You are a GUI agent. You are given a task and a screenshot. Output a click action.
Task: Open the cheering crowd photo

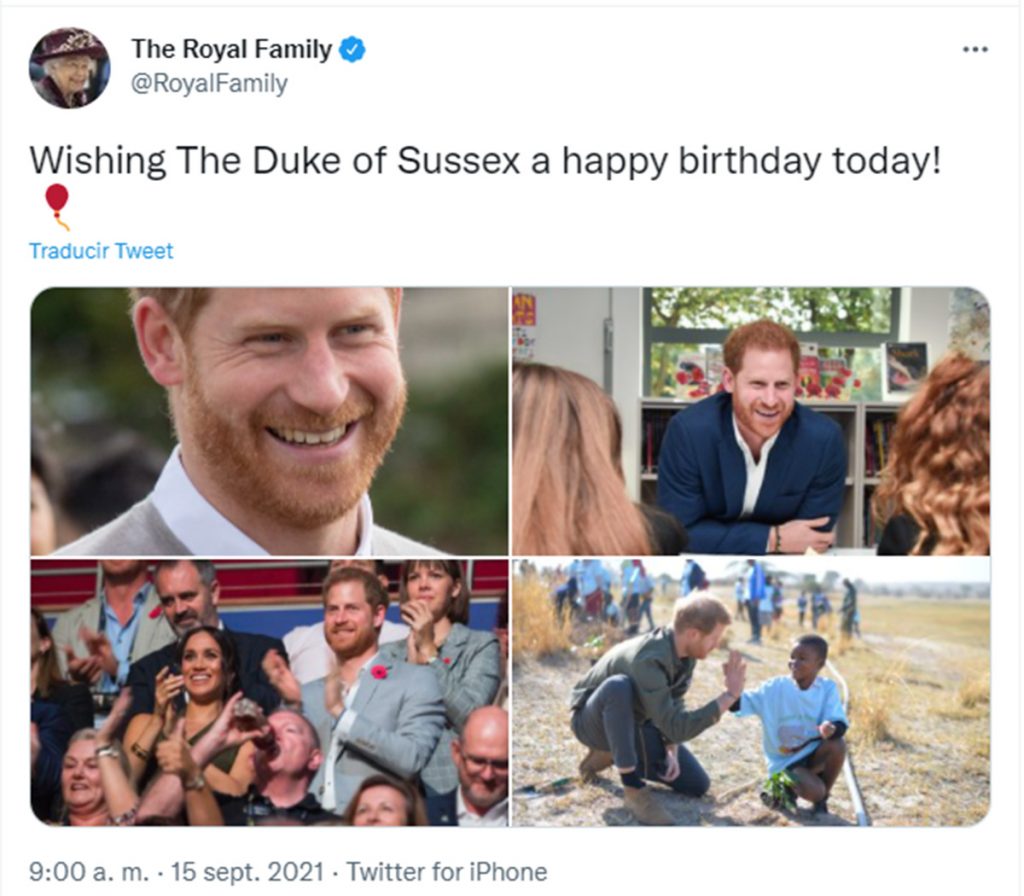click(269, 692)
